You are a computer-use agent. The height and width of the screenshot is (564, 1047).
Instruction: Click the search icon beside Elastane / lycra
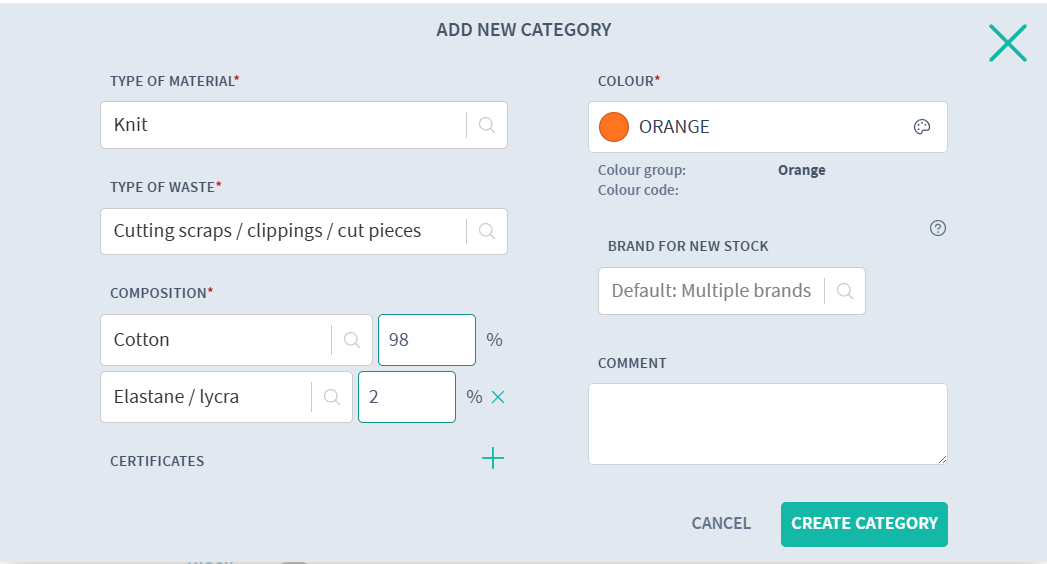[x=332, y=397]
